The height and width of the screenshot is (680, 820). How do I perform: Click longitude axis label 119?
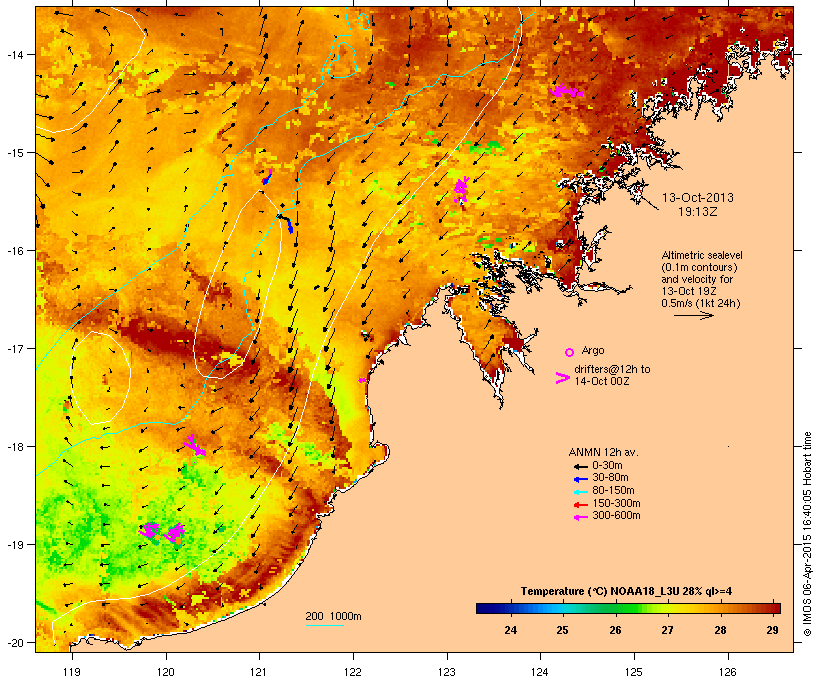72,672
